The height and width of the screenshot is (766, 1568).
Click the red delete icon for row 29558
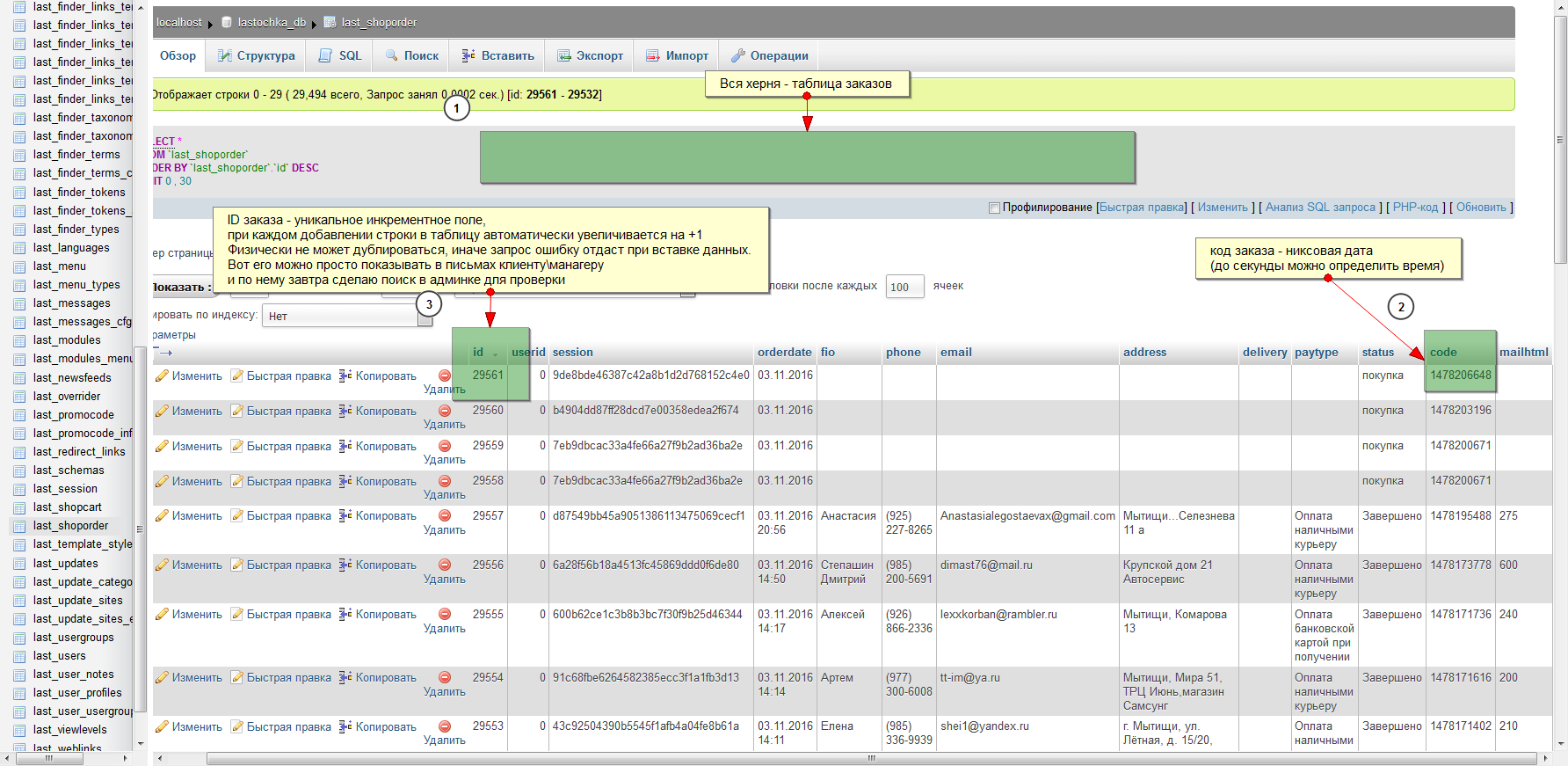click(445, 481)
